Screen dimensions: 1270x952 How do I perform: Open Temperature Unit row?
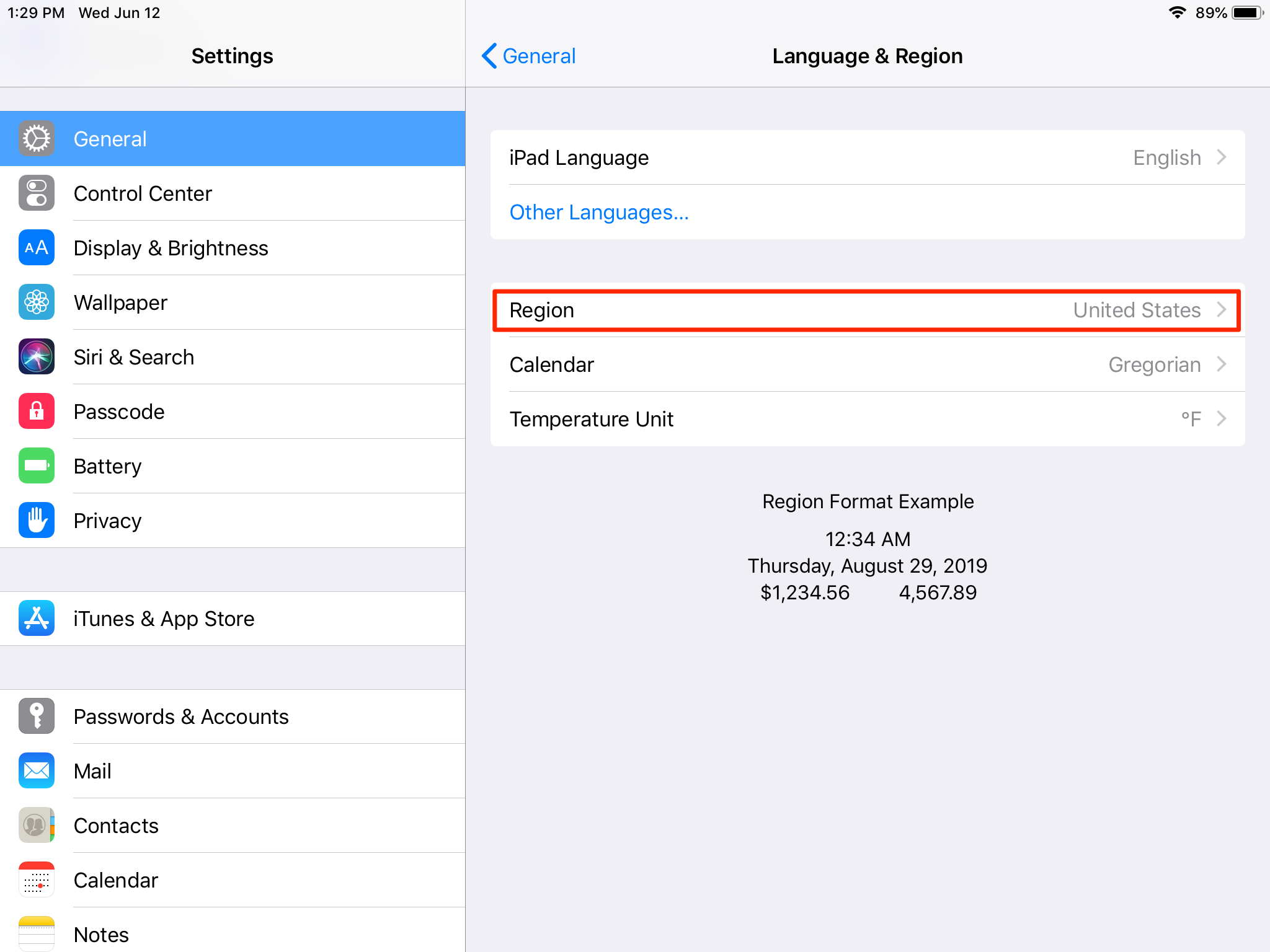(x=868, y=419)
